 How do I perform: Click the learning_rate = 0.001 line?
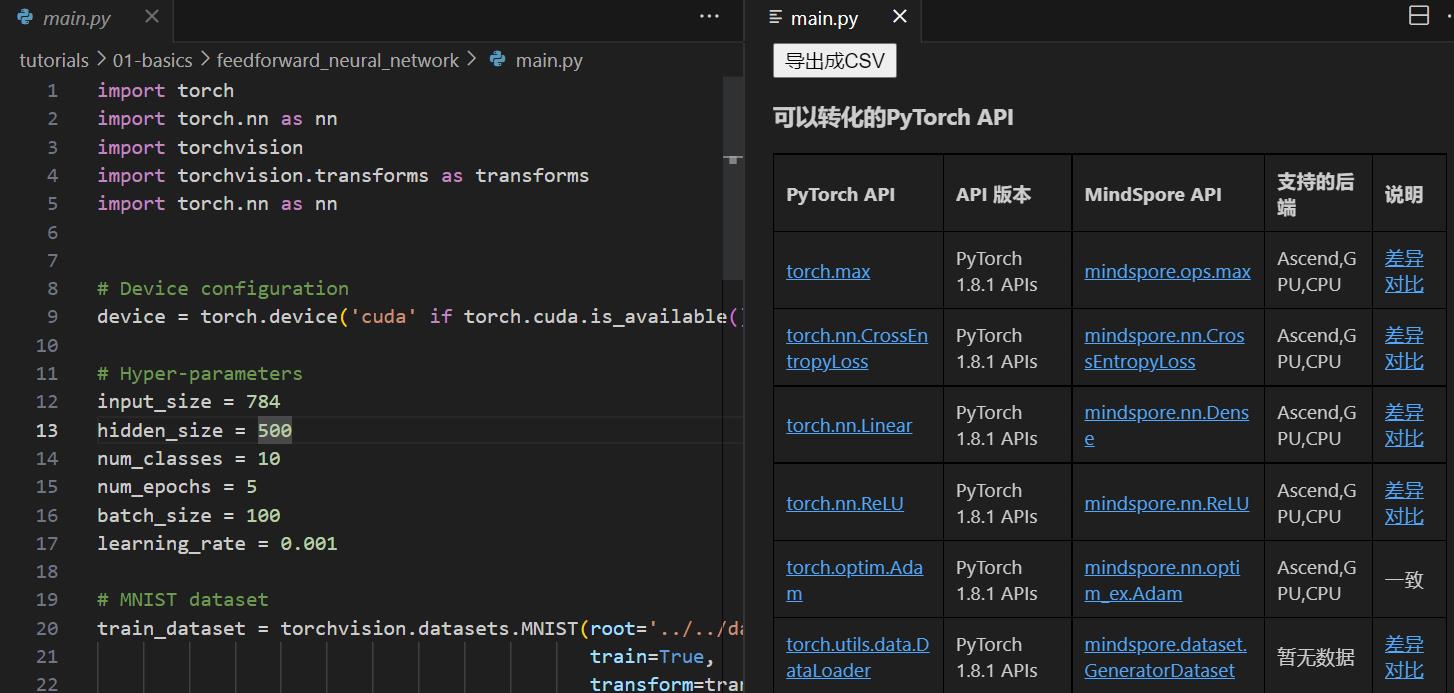point(217,544)
